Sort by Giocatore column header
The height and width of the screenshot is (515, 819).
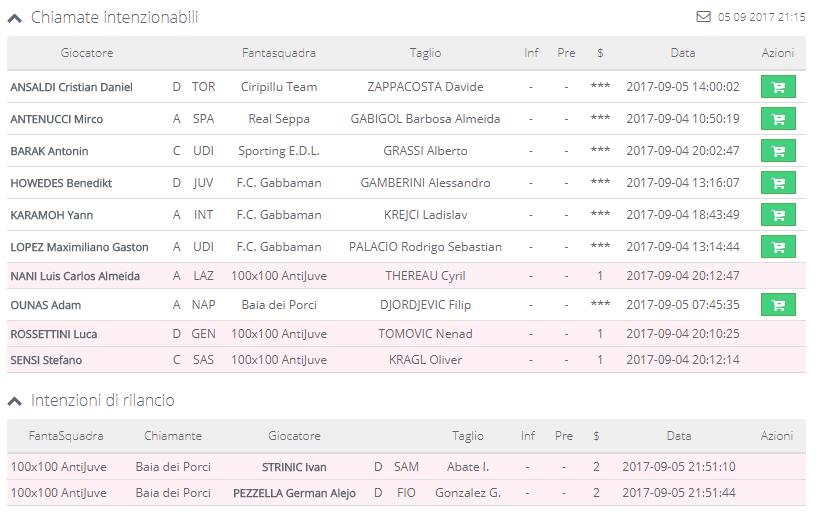click(87, 53)
